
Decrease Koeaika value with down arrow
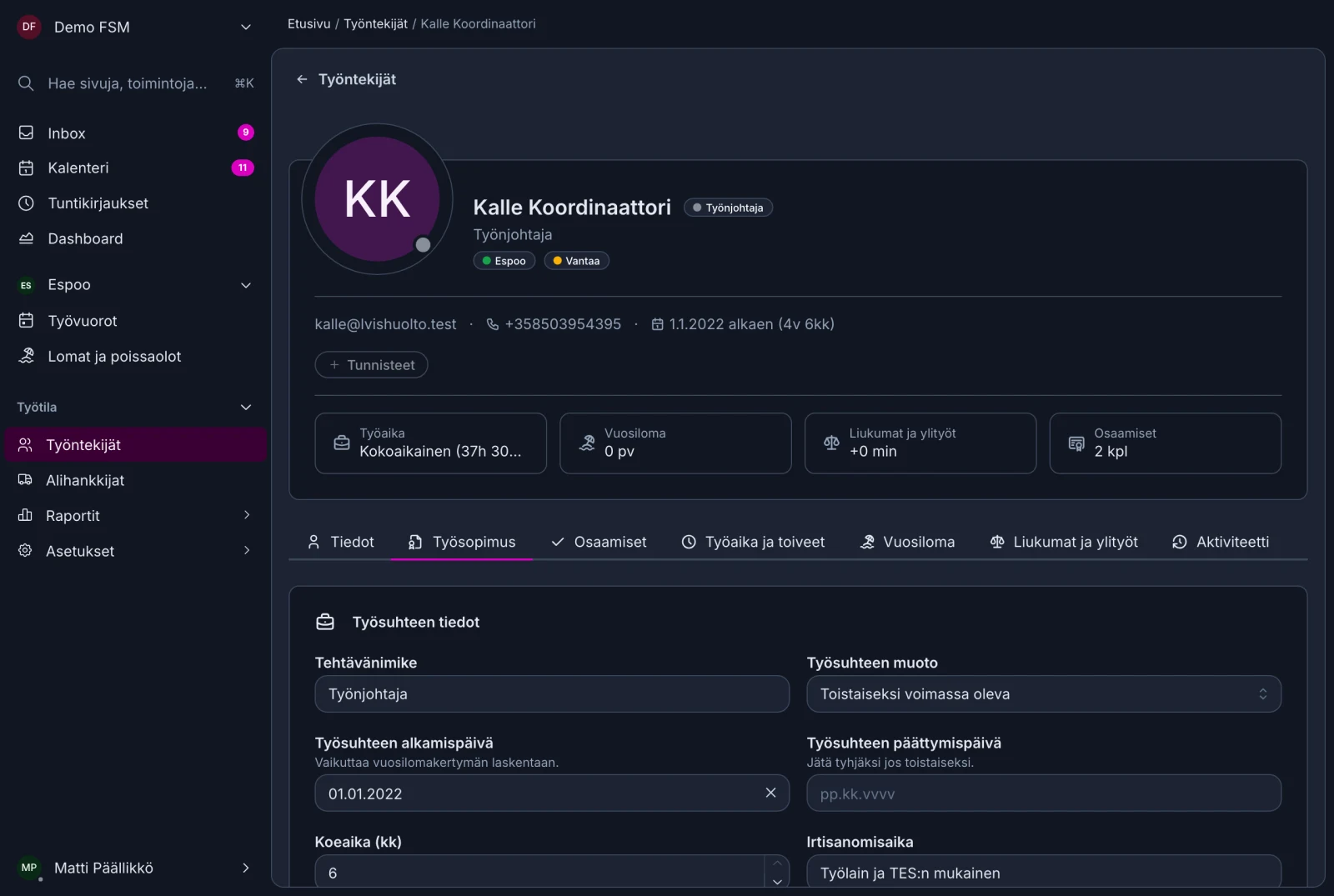point(777,881)
